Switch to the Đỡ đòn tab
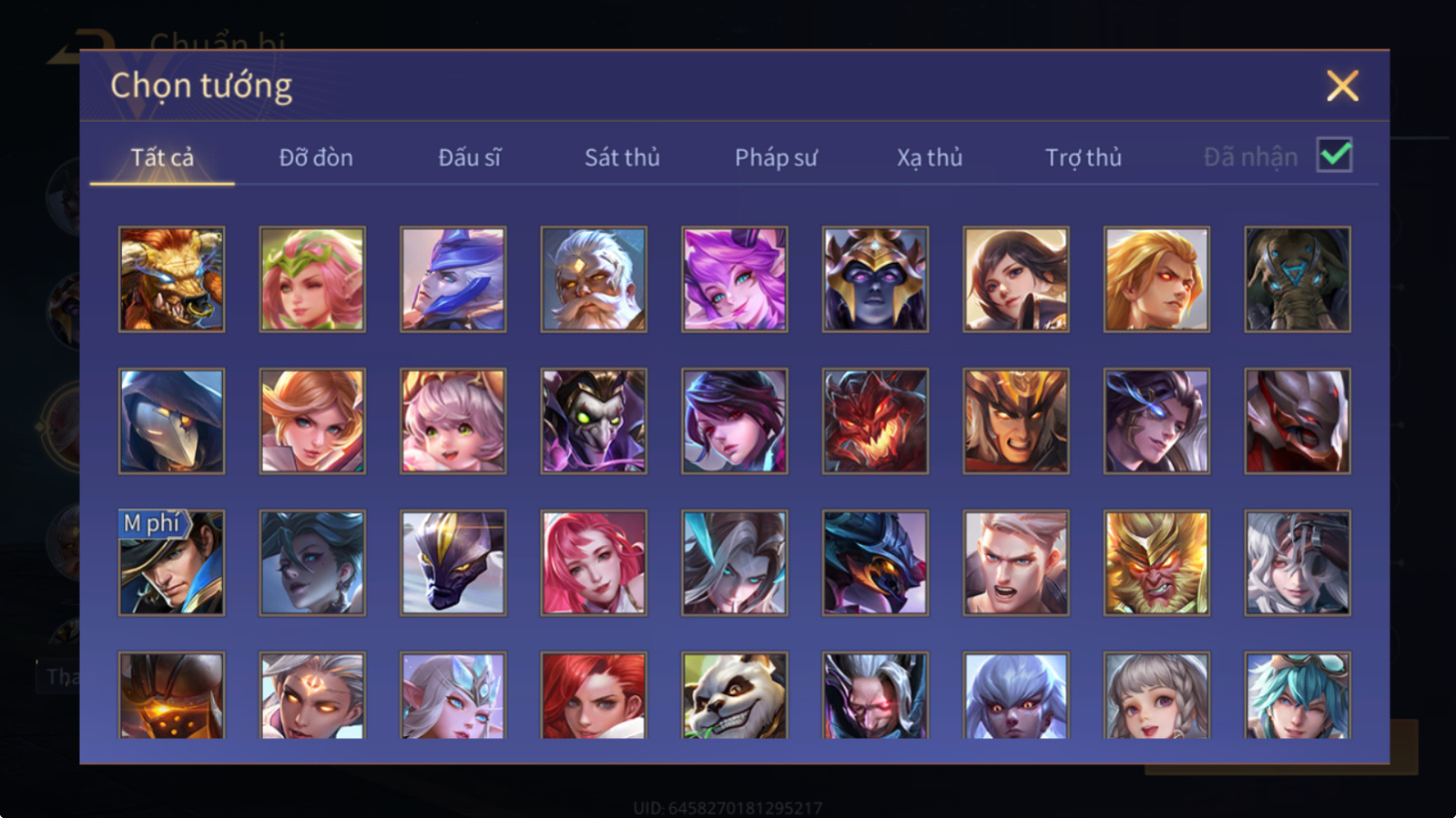 pyautogui.click(x=316, y=158)
